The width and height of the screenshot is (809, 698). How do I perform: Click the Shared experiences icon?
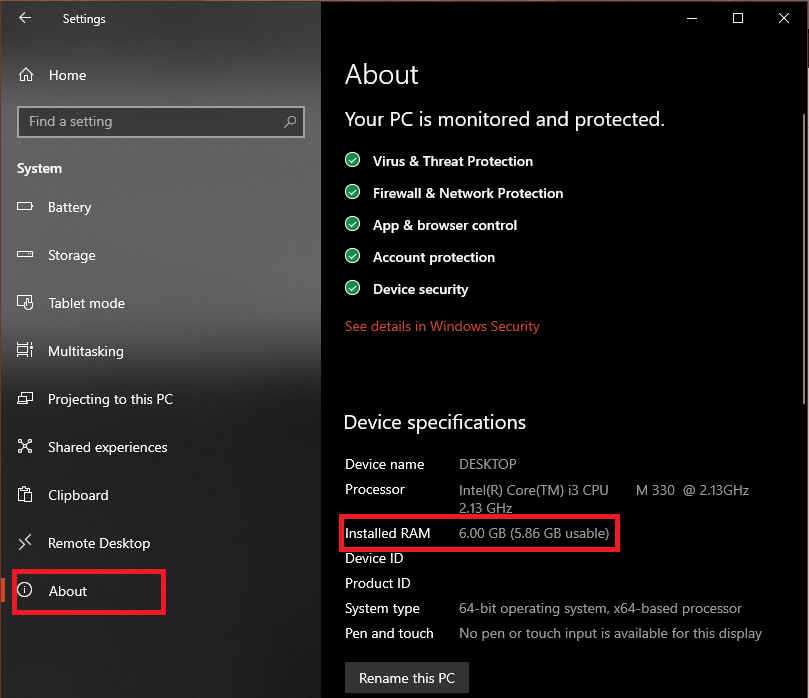(x=27, y=447)
